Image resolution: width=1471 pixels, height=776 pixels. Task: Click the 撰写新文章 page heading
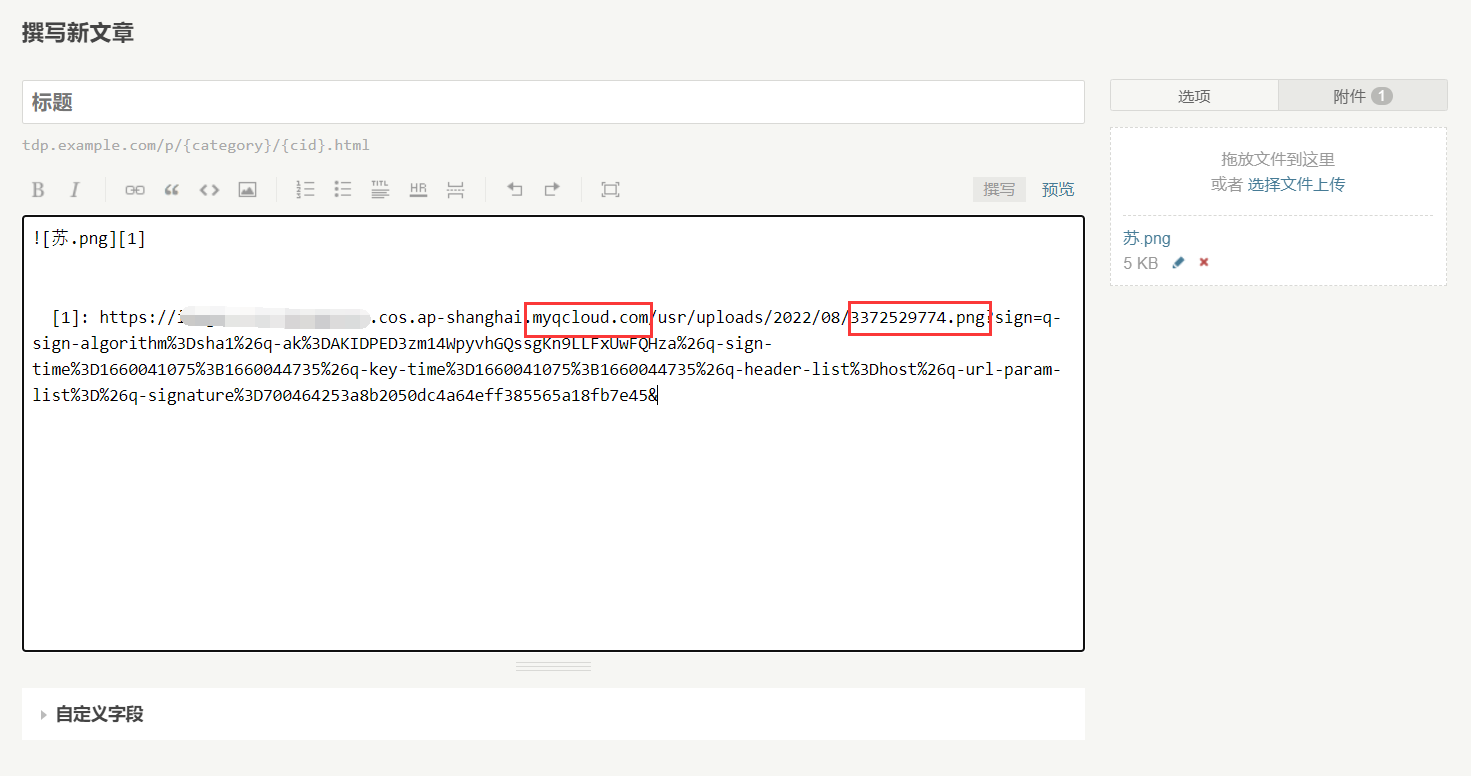tap(78, 32)
